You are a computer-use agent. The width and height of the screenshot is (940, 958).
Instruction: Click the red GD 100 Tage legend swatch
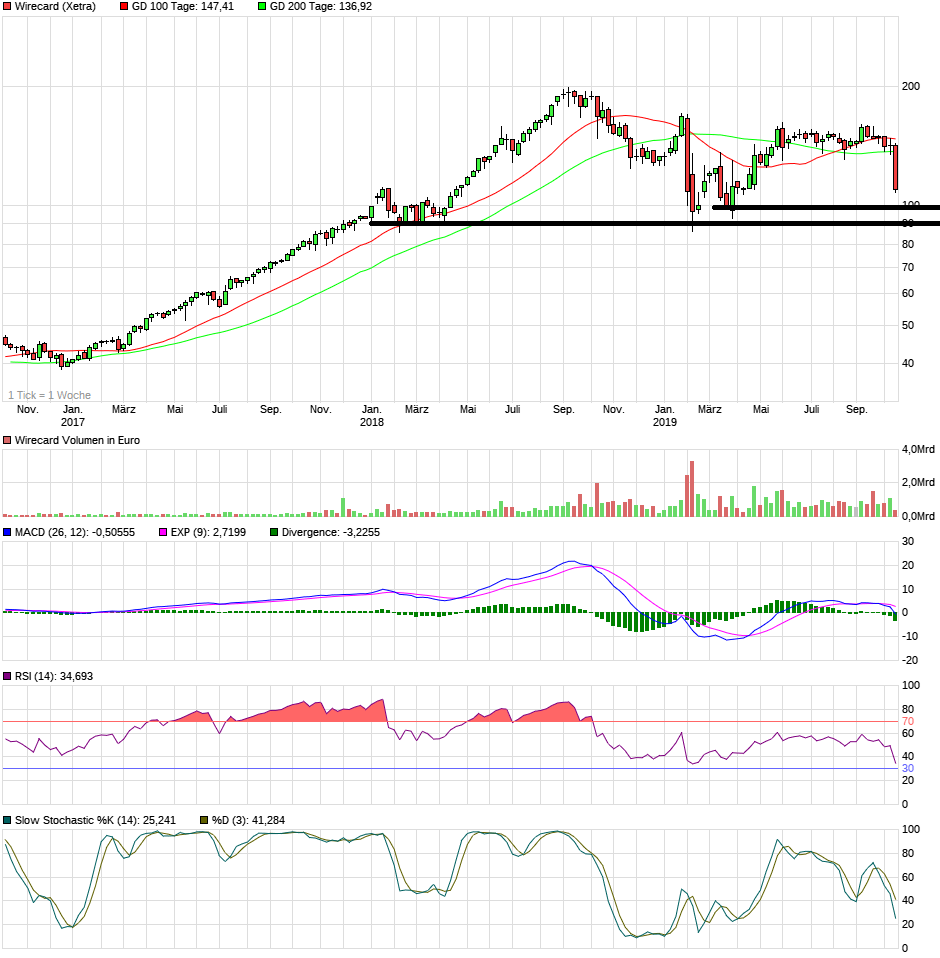(x=124, y=6)
